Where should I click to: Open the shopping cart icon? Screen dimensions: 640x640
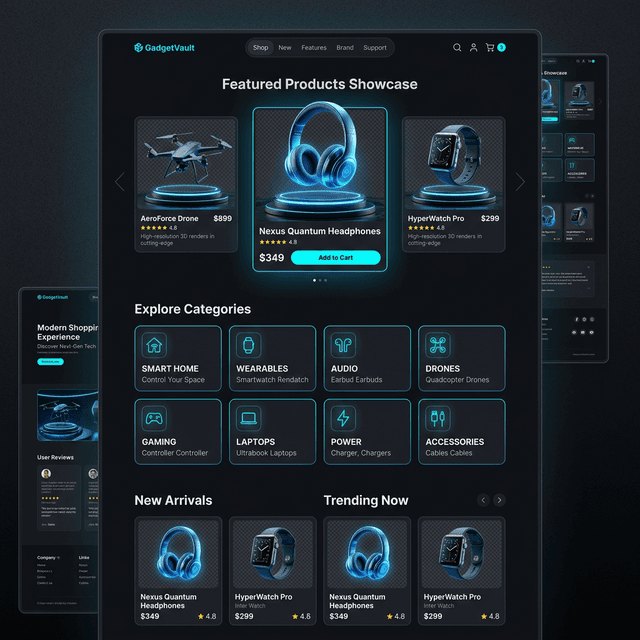pyautogui.click(x=489, y=48)
